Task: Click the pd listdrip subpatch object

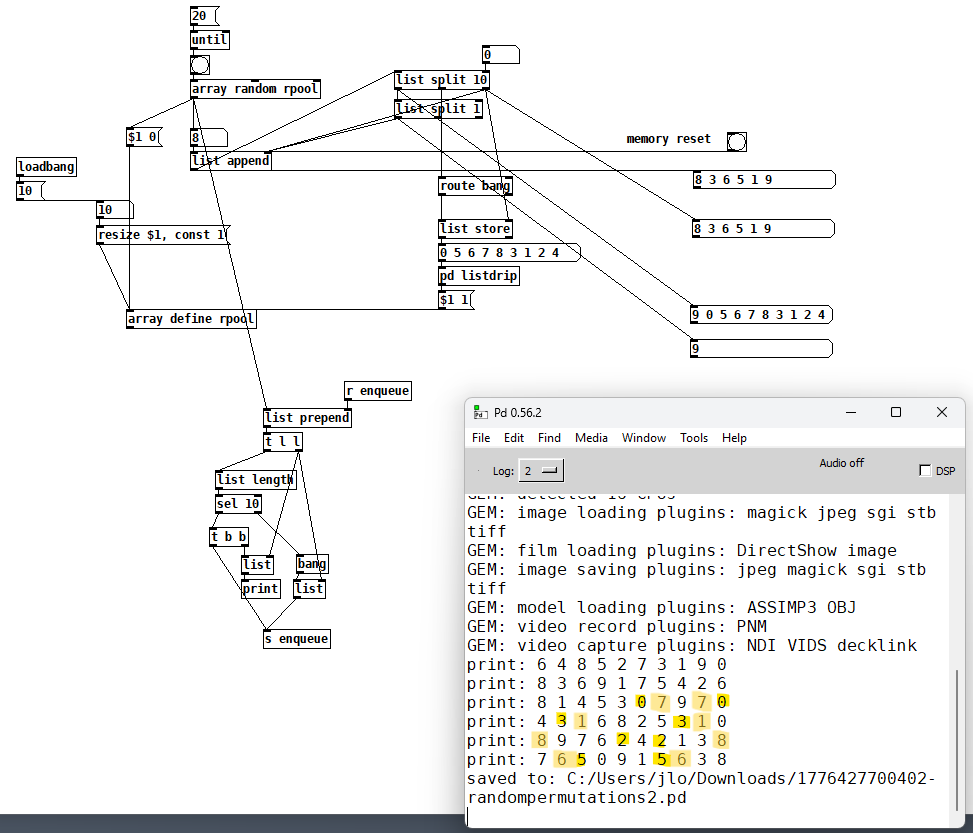Action: (479, 275)
